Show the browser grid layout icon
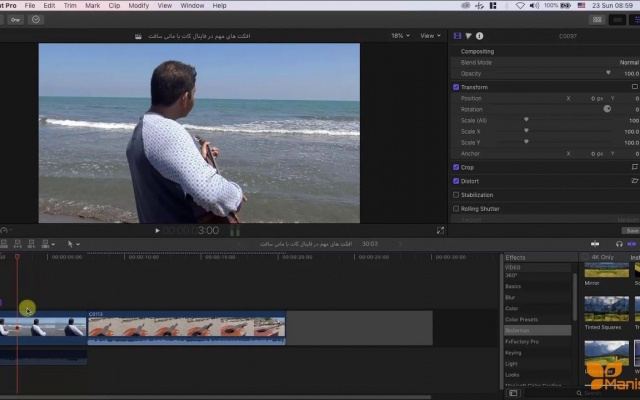640x400 pixels. 597,20
